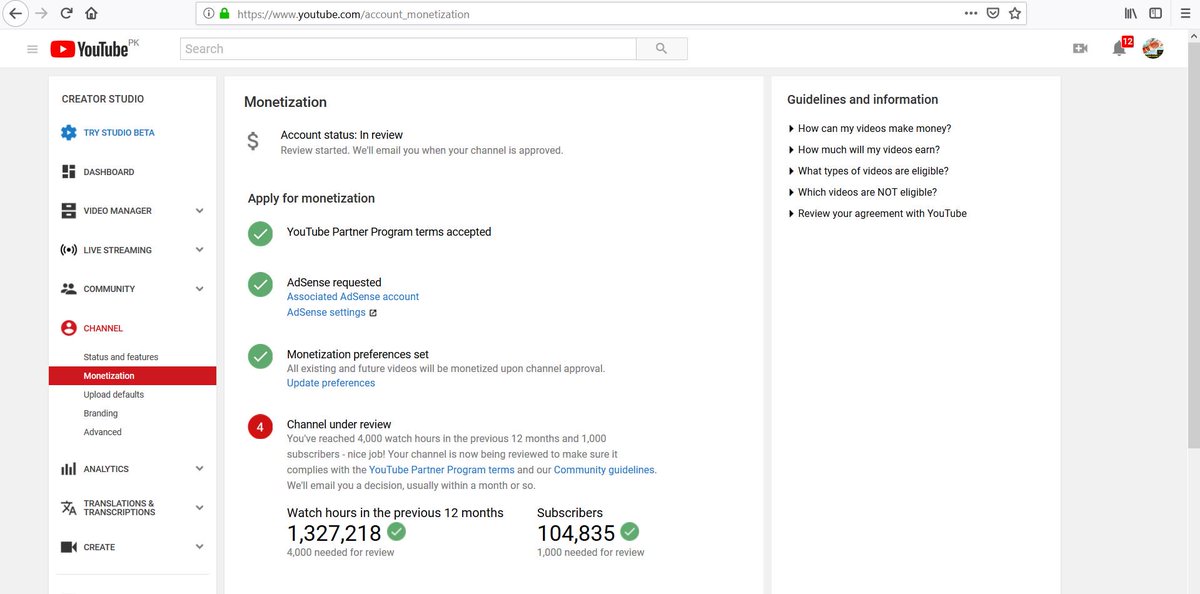Viewport: 1200px width, 594px height.
Task: Click the 'Account status: In review' text
Action: (341, 135)
